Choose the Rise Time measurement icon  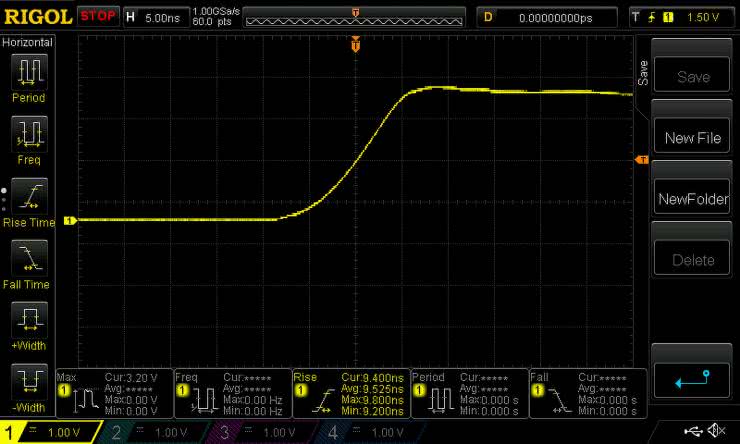pos(28,195)
